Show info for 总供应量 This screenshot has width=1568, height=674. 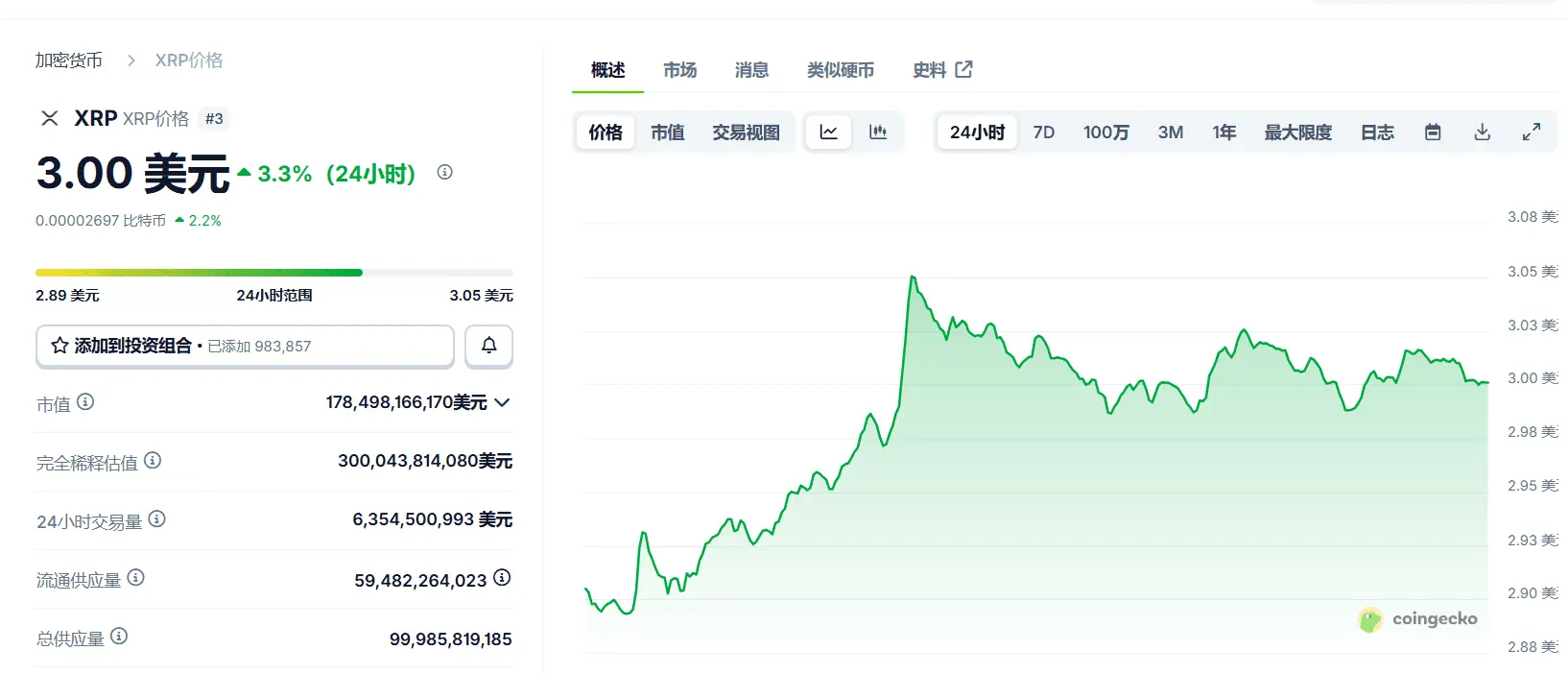point(119,637)
